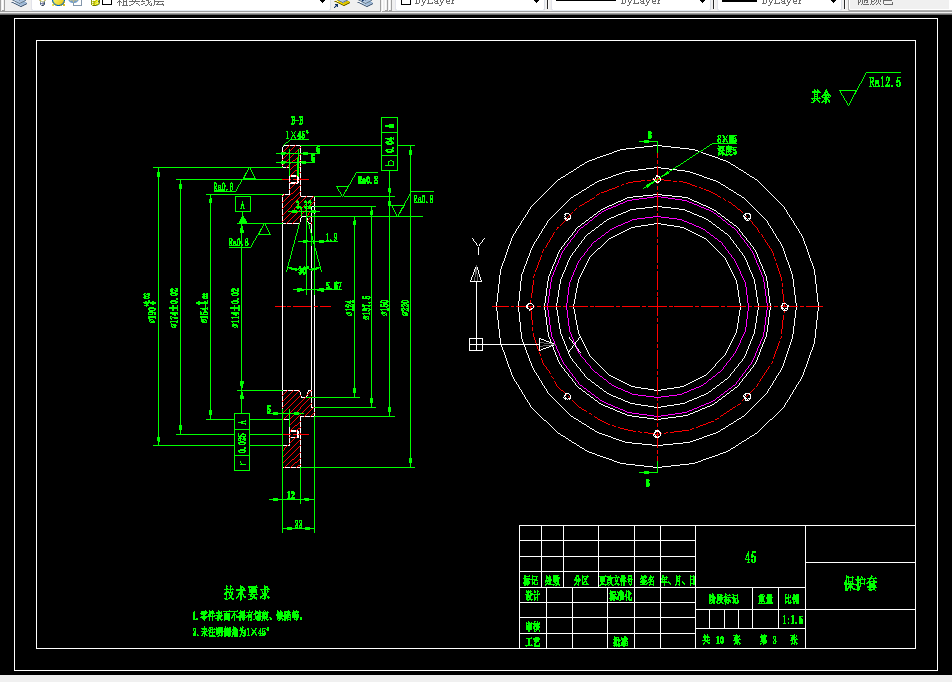
Task: Select the "标记" title block cell
Action: (x=531, y=581)
